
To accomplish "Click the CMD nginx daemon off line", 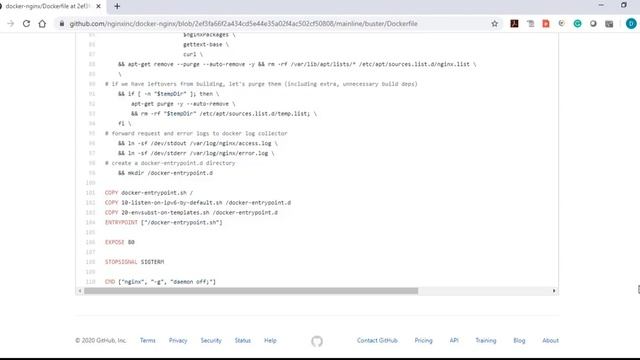I will (x=160, y=282).
